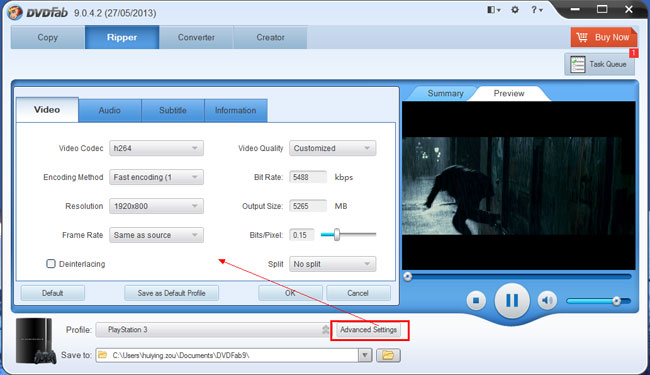Open the Subtitle settings tab
The width and height of the screenshot is (650, 375).
tap(173, 111)
